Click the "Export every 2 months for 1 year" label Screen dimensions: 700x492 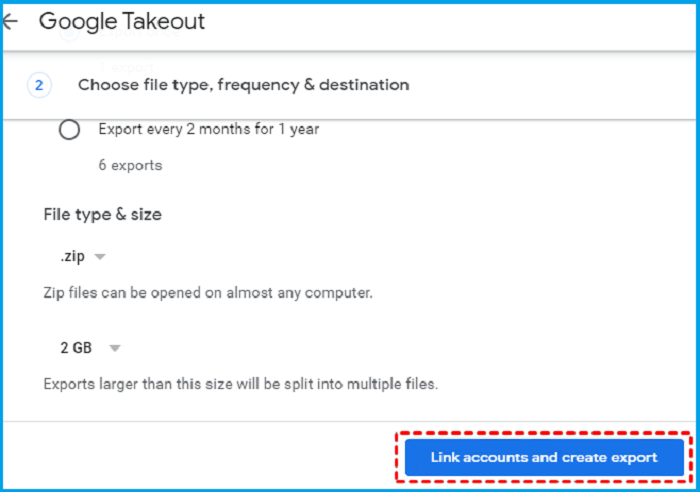click(208, 129)
